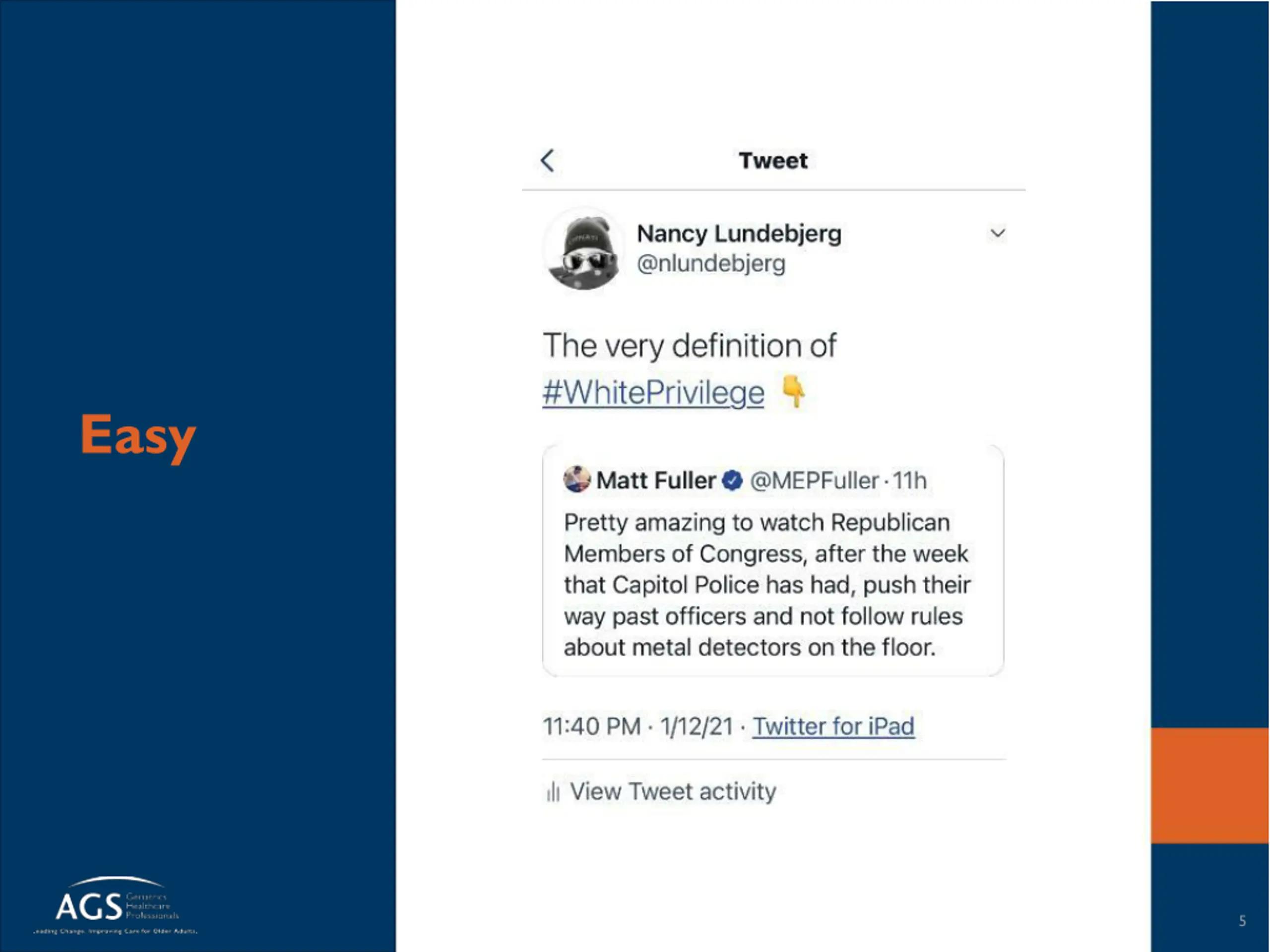Open Matt Fuller's small avatar

pyautogui.click(x=577, y=480)
